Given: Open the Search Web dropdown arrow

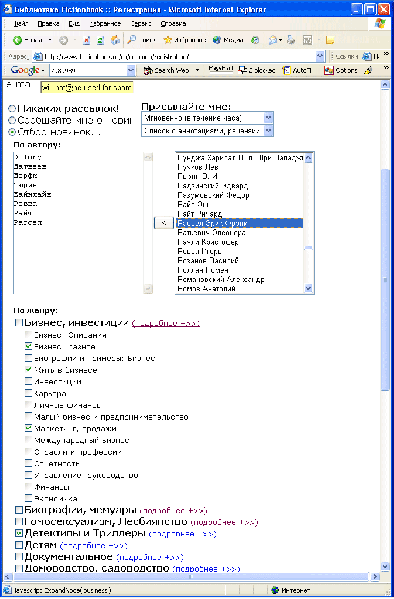Looking at the screenshot, I should coord(198,70).
